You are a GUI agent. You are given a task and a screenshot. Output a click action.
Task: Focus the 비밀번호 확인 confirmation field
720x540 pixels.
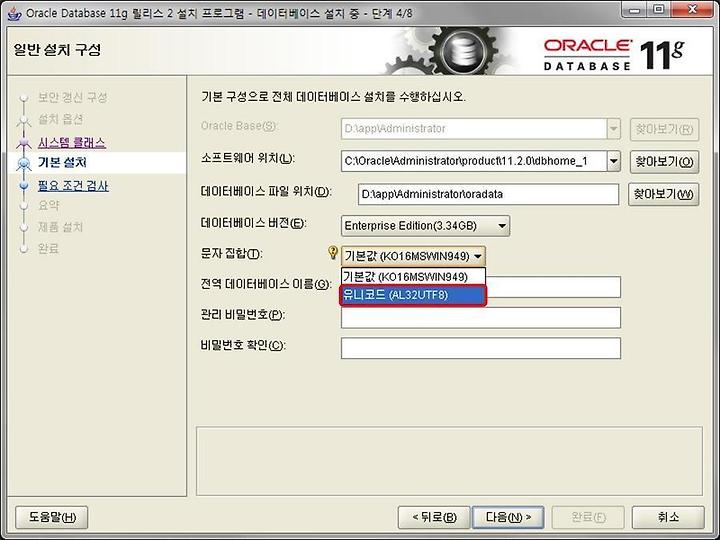481,348
